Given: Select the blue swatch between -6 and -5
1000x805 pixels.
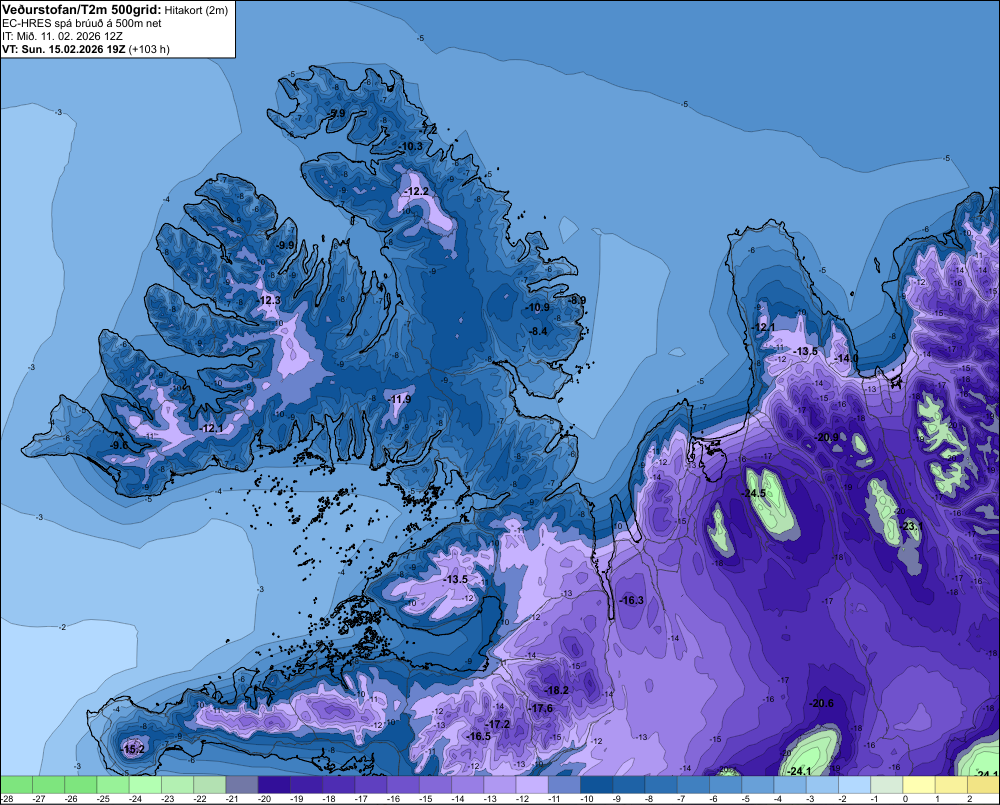Looking at the screenshot, I should tap(726, 785).
